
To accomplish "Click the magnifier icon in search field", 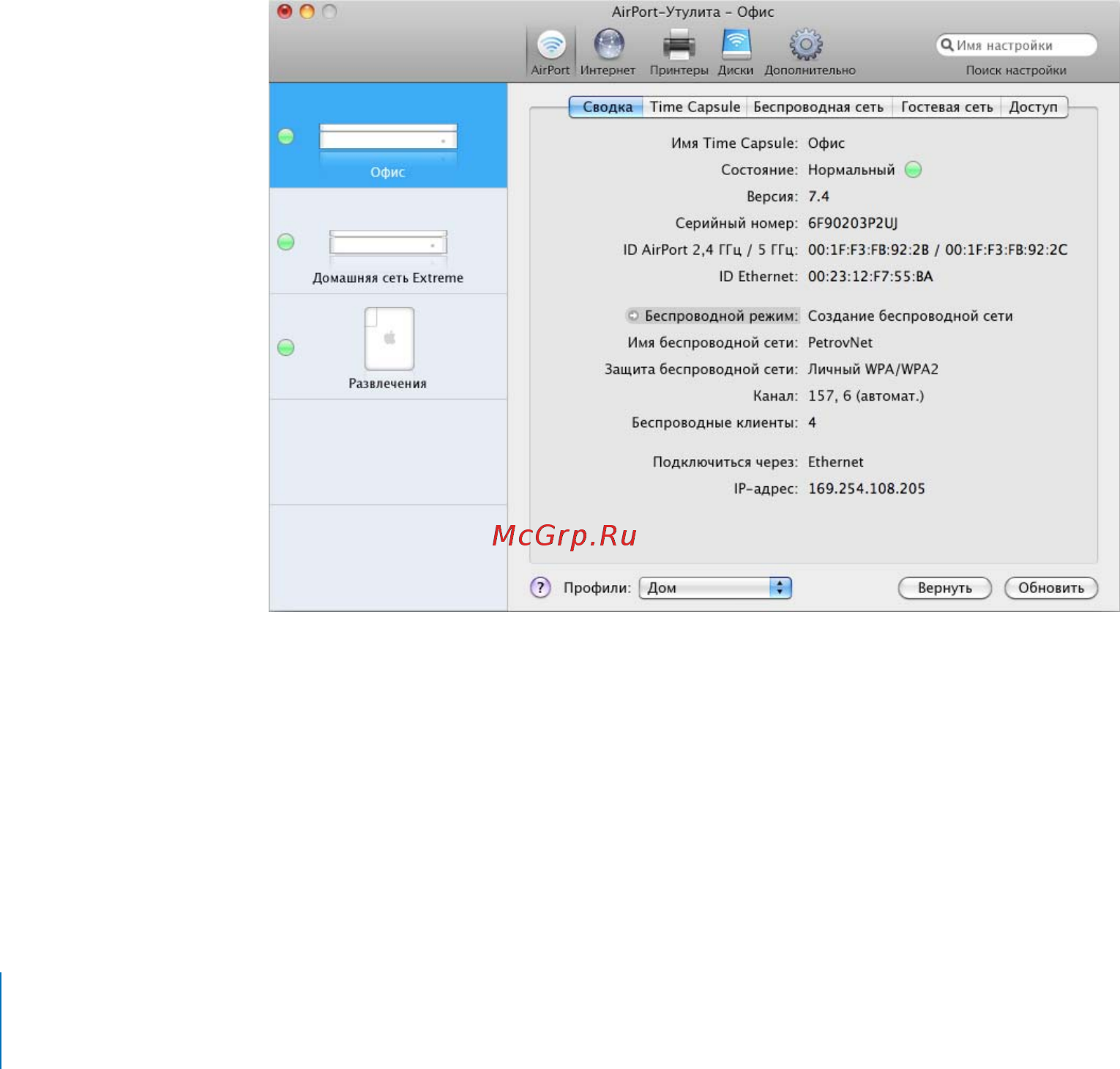I will click(x=947, y=45).
